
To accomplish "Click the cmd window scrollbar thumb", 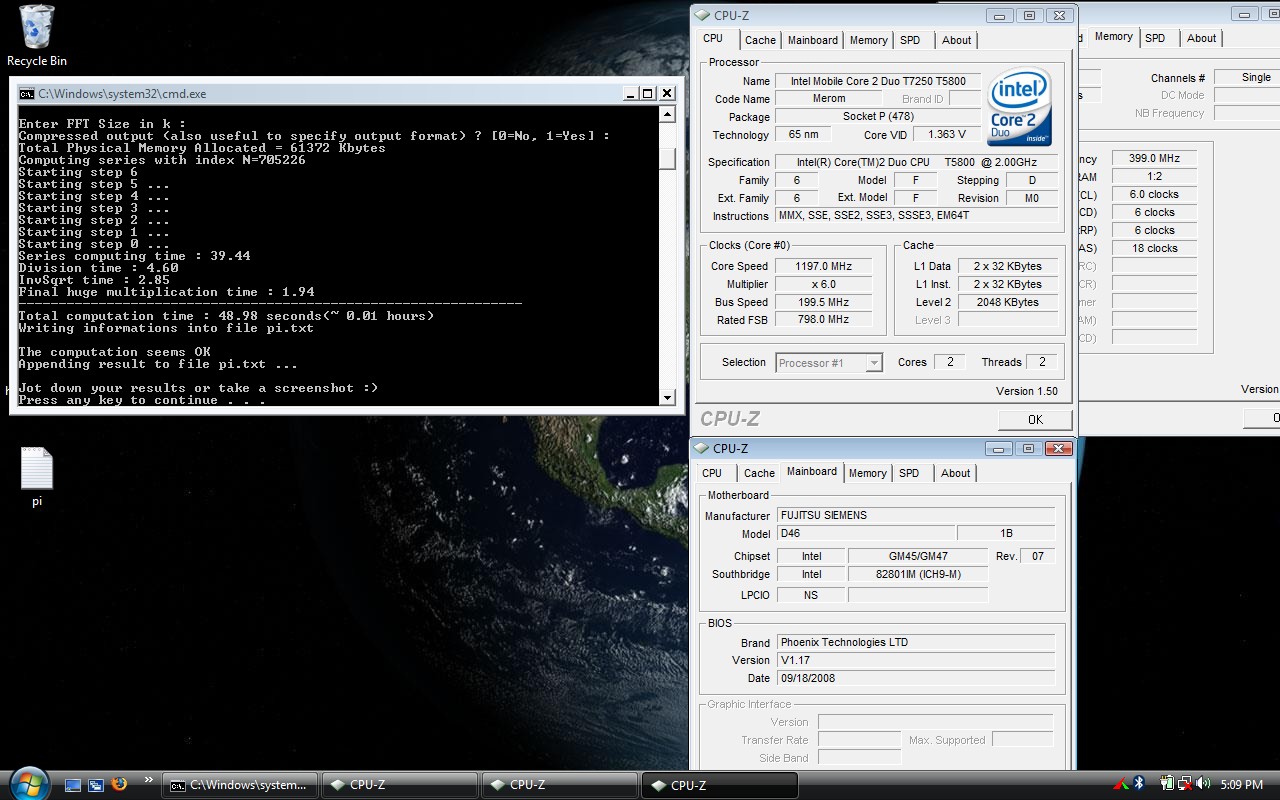I will [x=667, y=159].
